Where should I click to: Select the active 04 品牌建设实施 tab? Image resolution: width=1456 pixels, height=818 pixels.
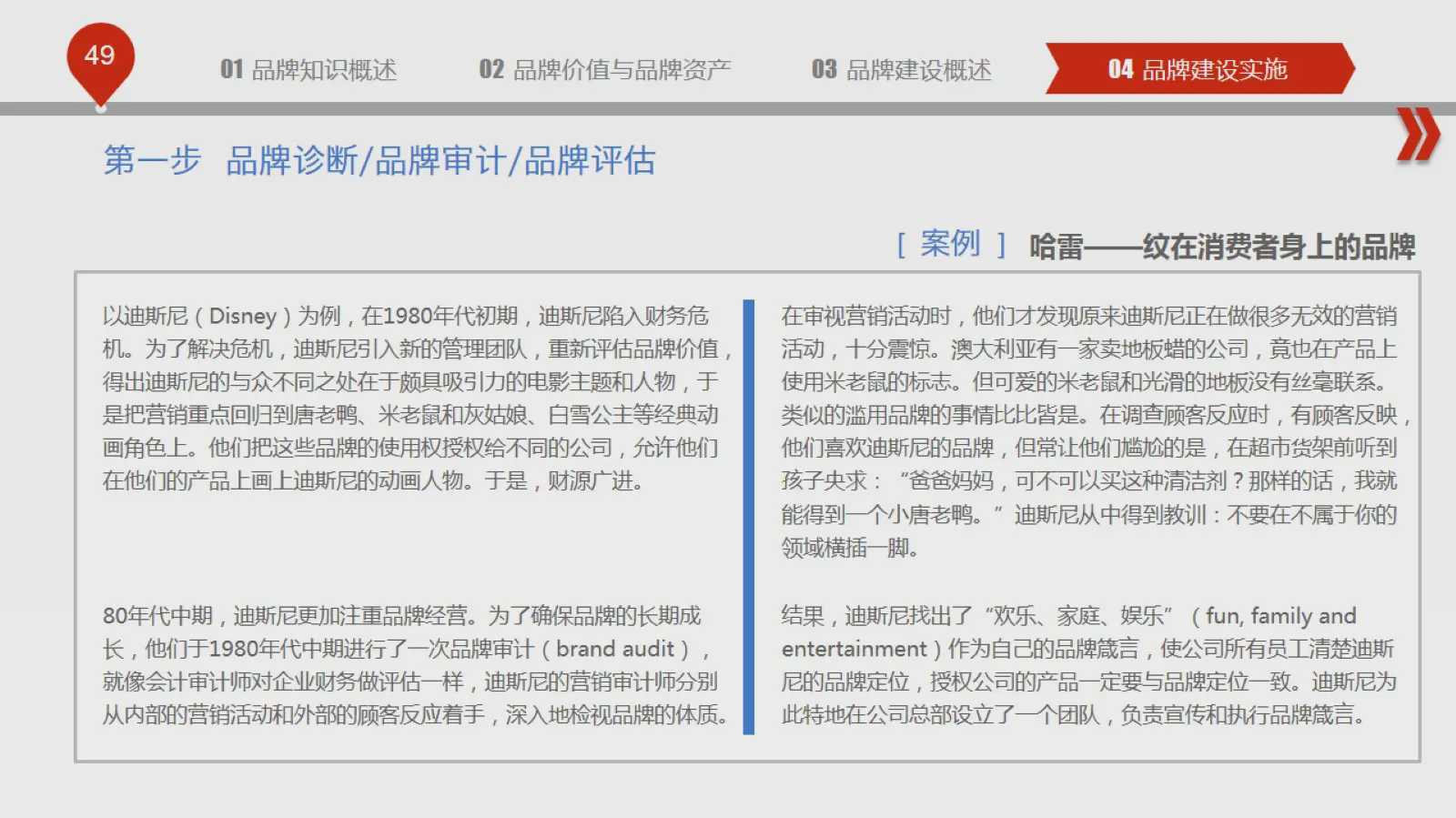[1198, 69]
